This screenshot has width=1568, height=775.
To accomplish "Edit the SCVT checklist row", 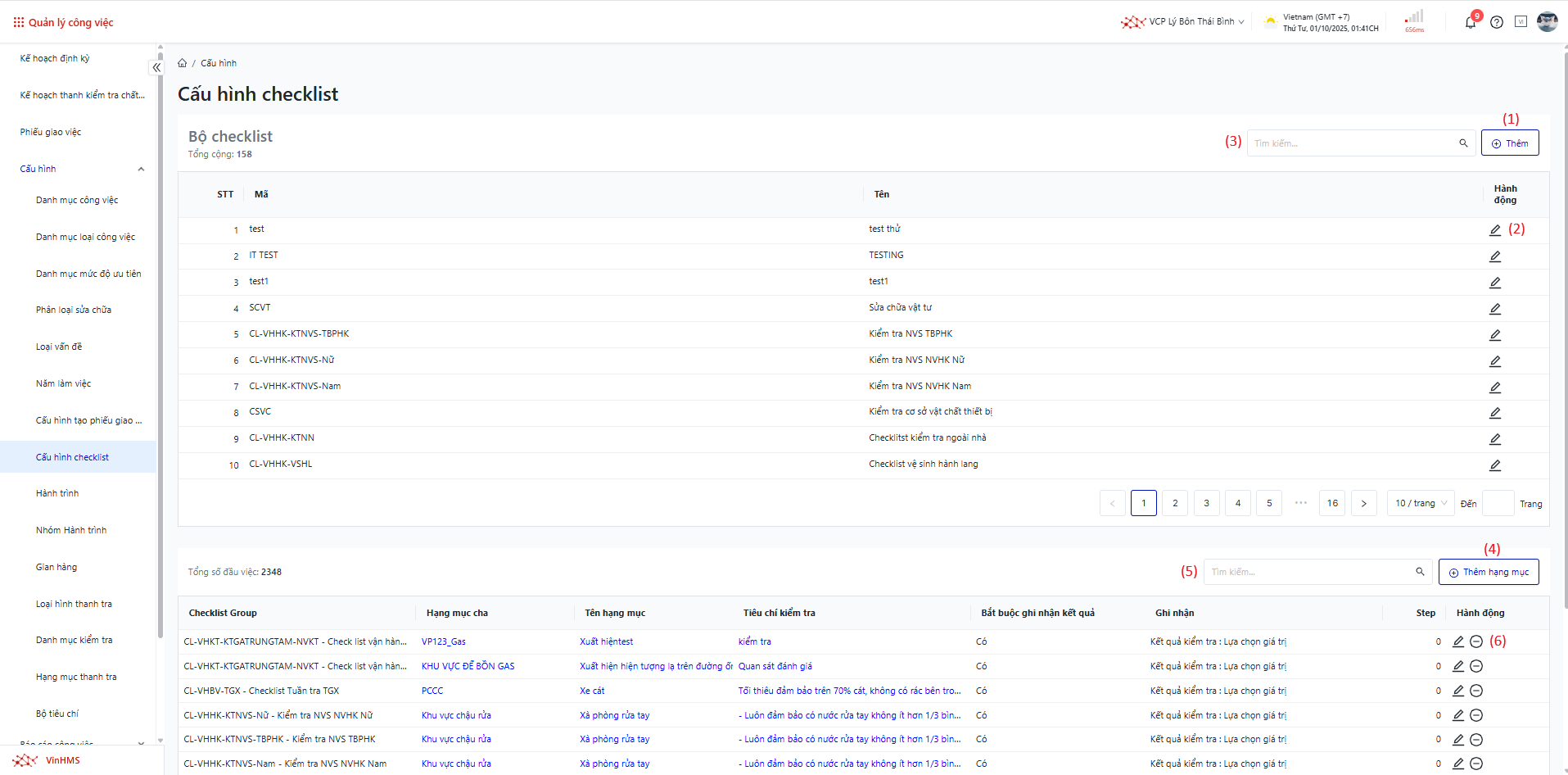I will coord(1494,309).
